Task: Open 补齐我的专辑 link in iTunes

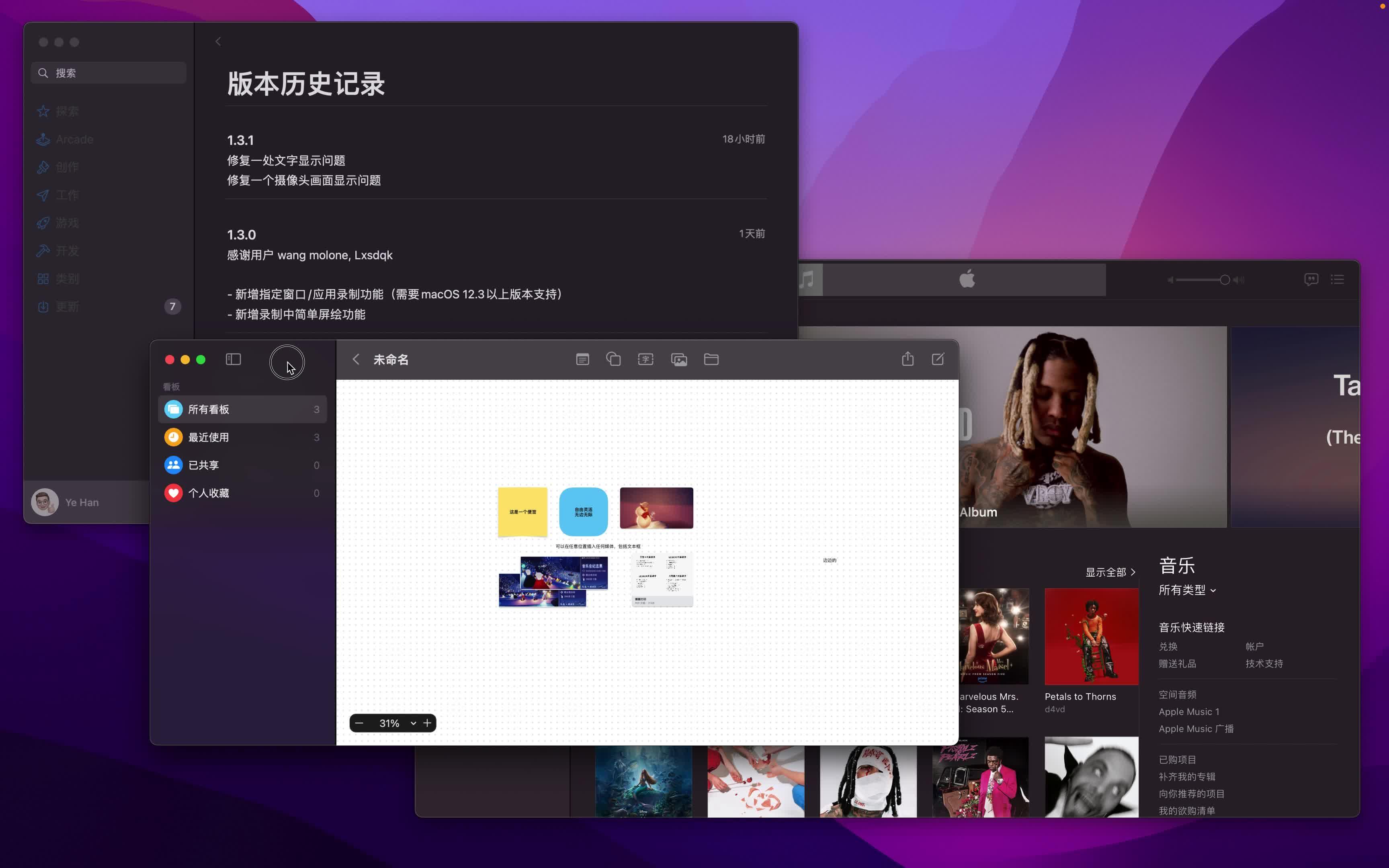Action: click(x=1187, y=777)
